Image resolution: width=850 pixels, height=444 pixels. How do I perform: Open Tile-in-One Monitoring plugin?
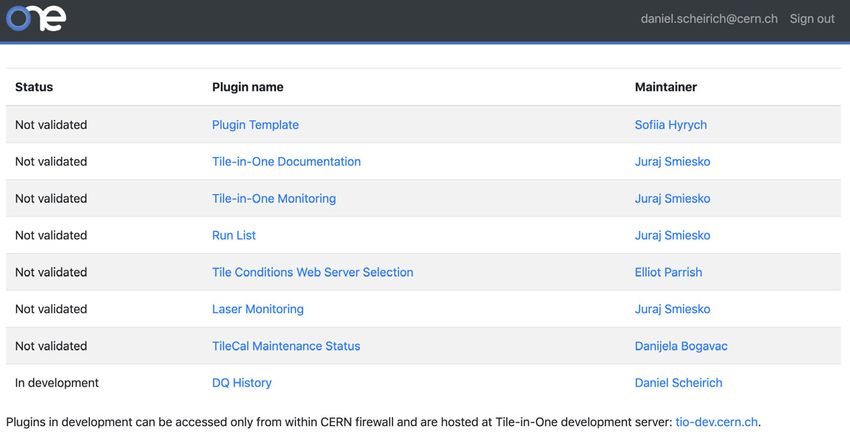(x=274, y=198)
